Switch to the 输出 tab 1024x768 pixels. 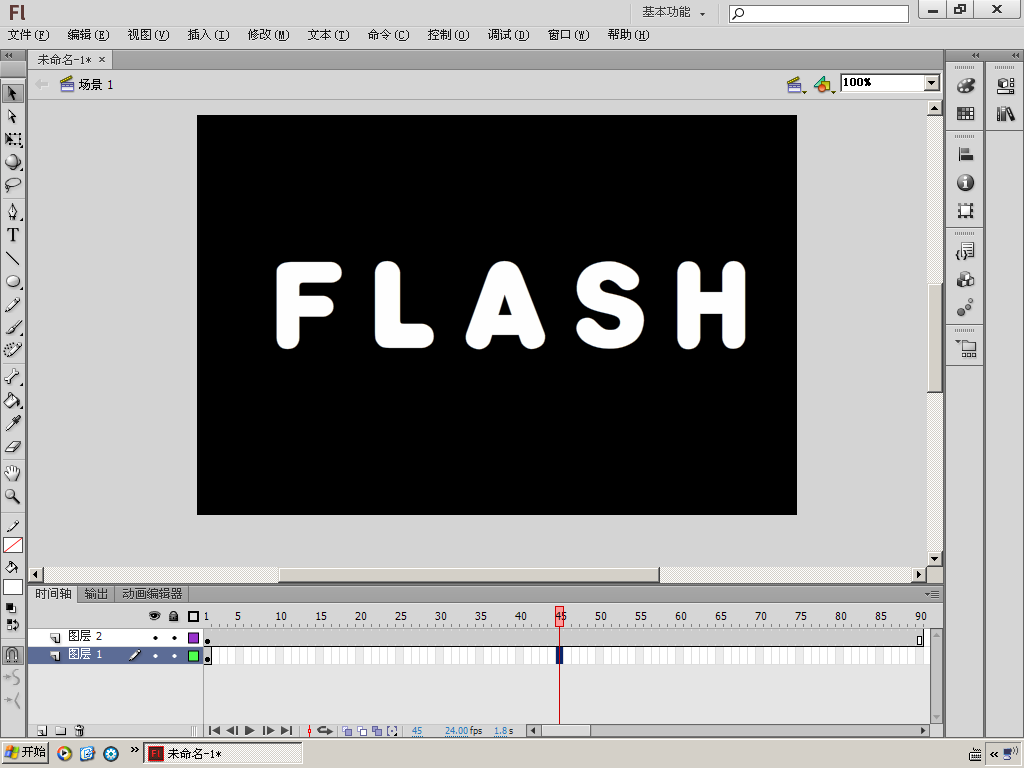coord(96,594)
